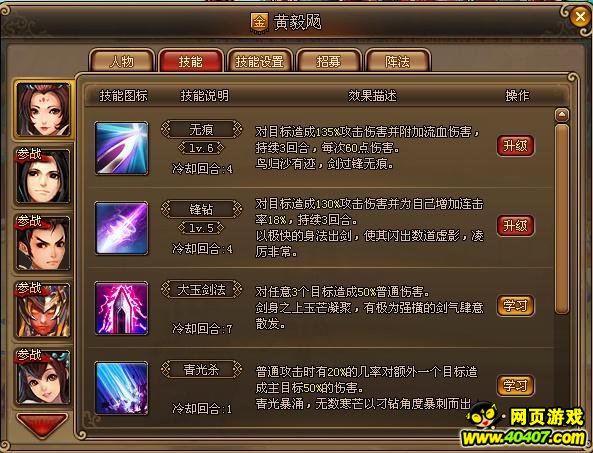
Task: Select the golden-helmet masked character portrait
Action: pos(43,310)
